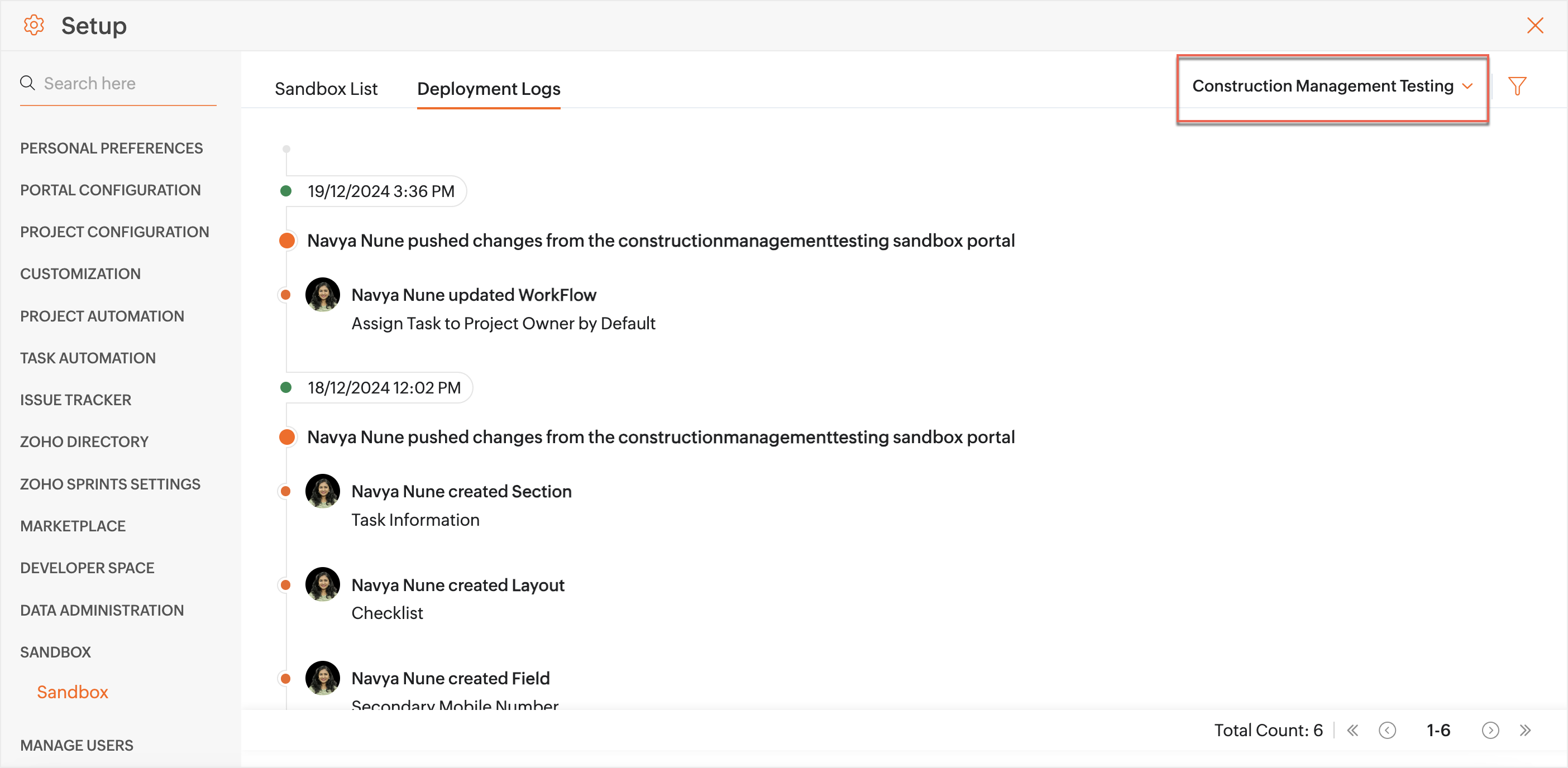The image size is (1568, 768).
Task: Click the search magnifier icon
Action: (x=27, y=83)
